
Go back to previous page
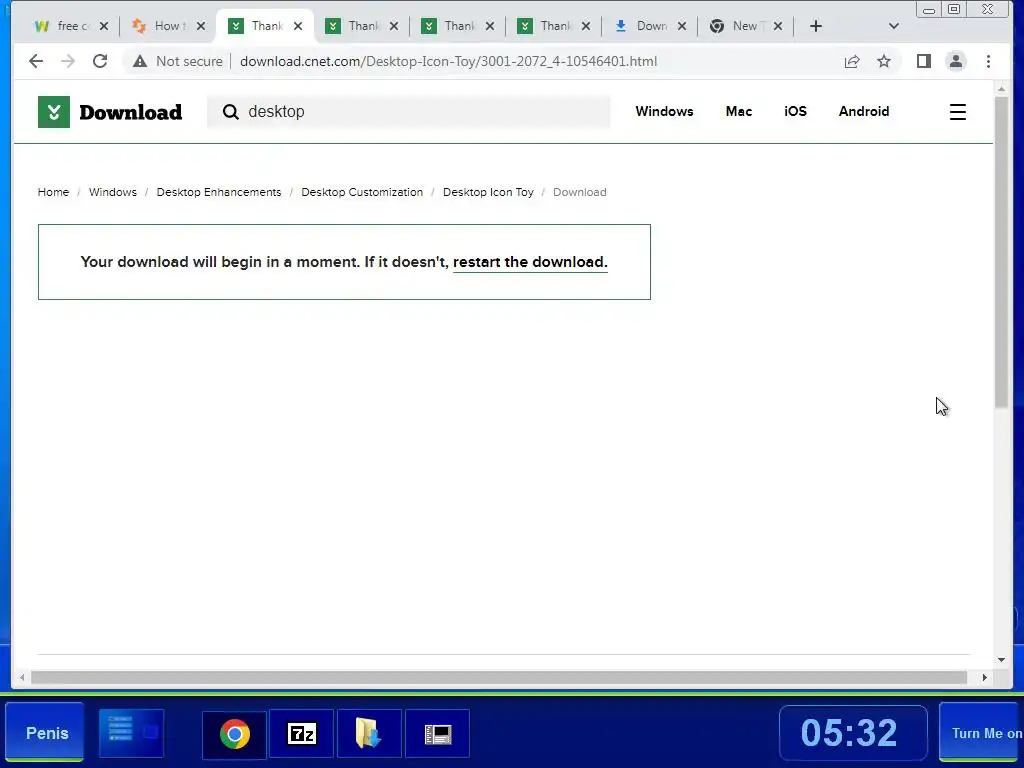pos(36,61)
